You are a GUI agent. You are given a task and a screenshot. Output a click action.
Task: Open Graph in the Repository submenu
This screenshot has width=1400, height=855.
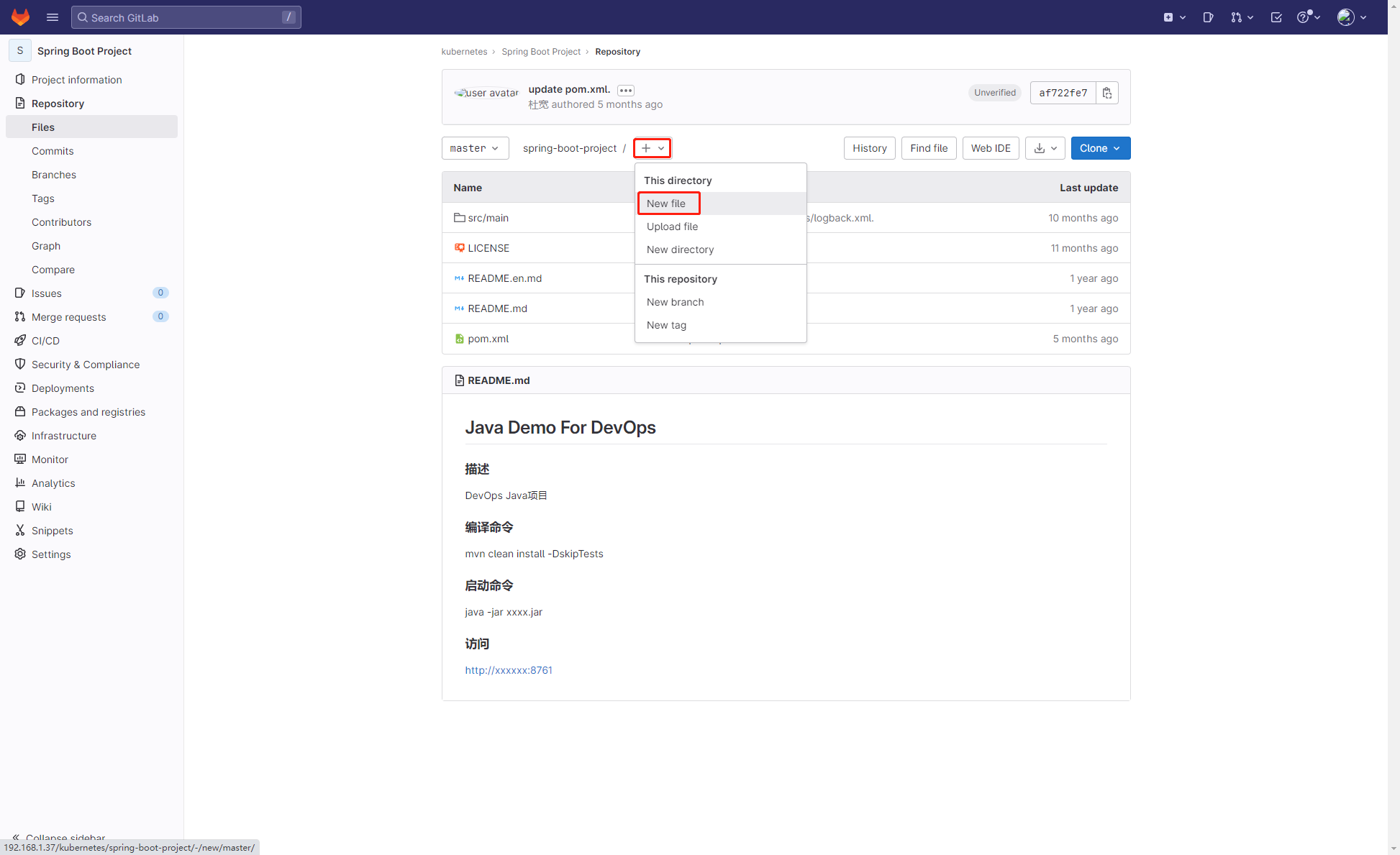pyautogui.click(x=46, y=246)
